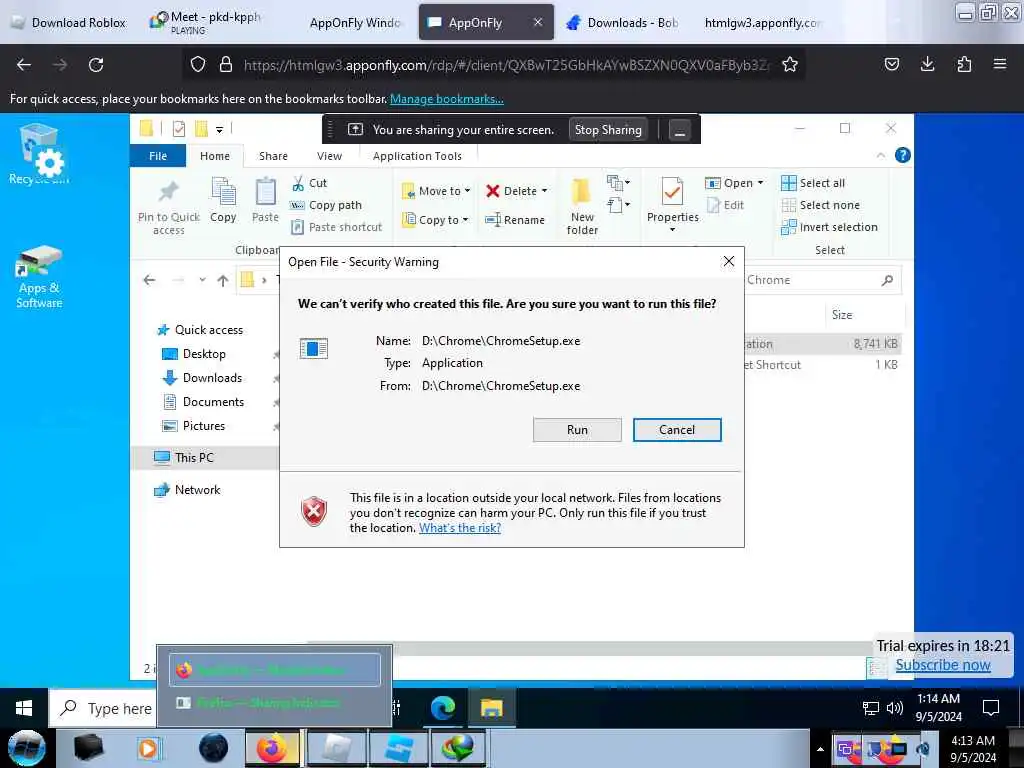The width and height of the screenshot is (1024, 768).
Task: Select Documents in the navigation pane
Action: tap(203, 402)
